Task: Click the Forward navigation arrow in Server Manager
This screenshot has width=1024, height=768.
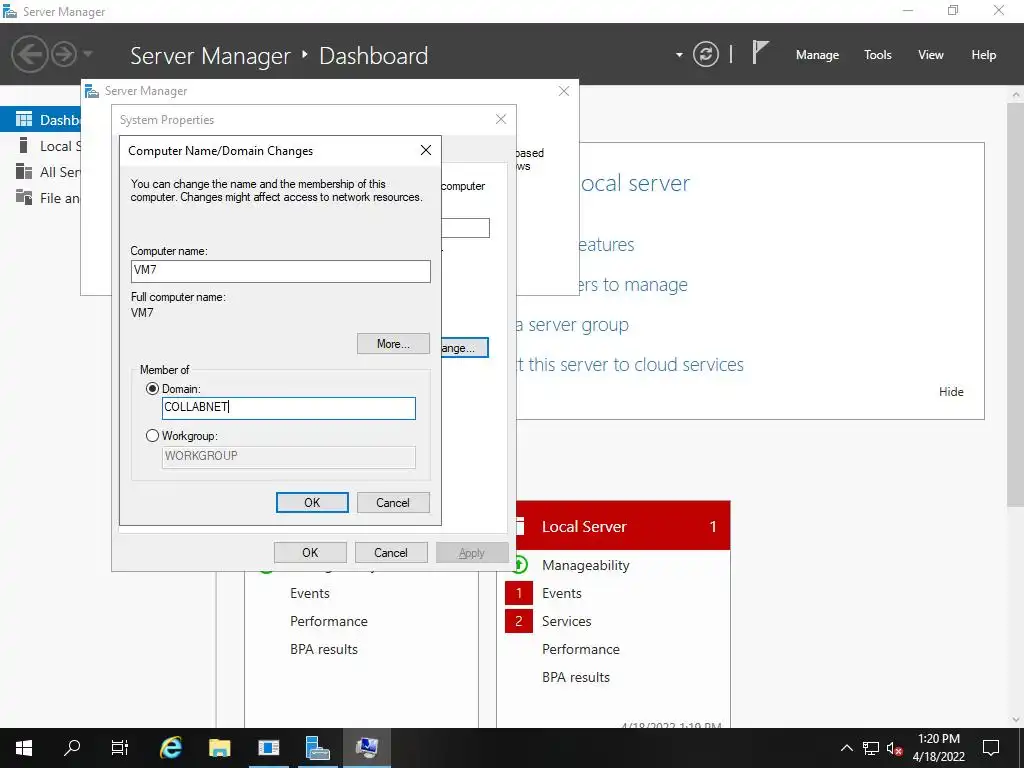Action: click(x=64, y=54)
